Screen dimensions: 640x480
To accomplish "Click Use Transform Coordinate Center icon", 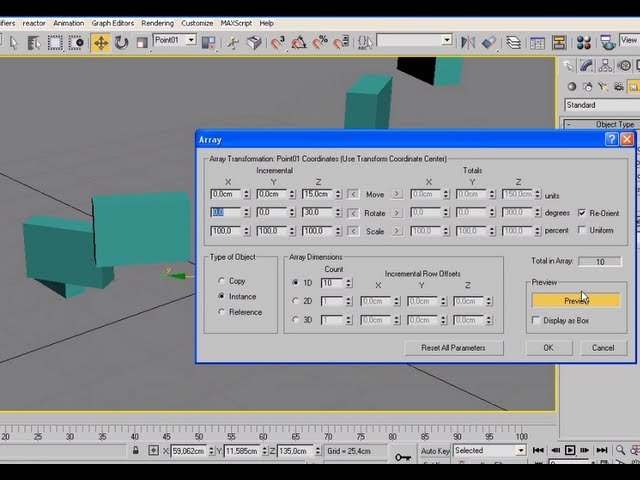I will [x=208, y=42].
